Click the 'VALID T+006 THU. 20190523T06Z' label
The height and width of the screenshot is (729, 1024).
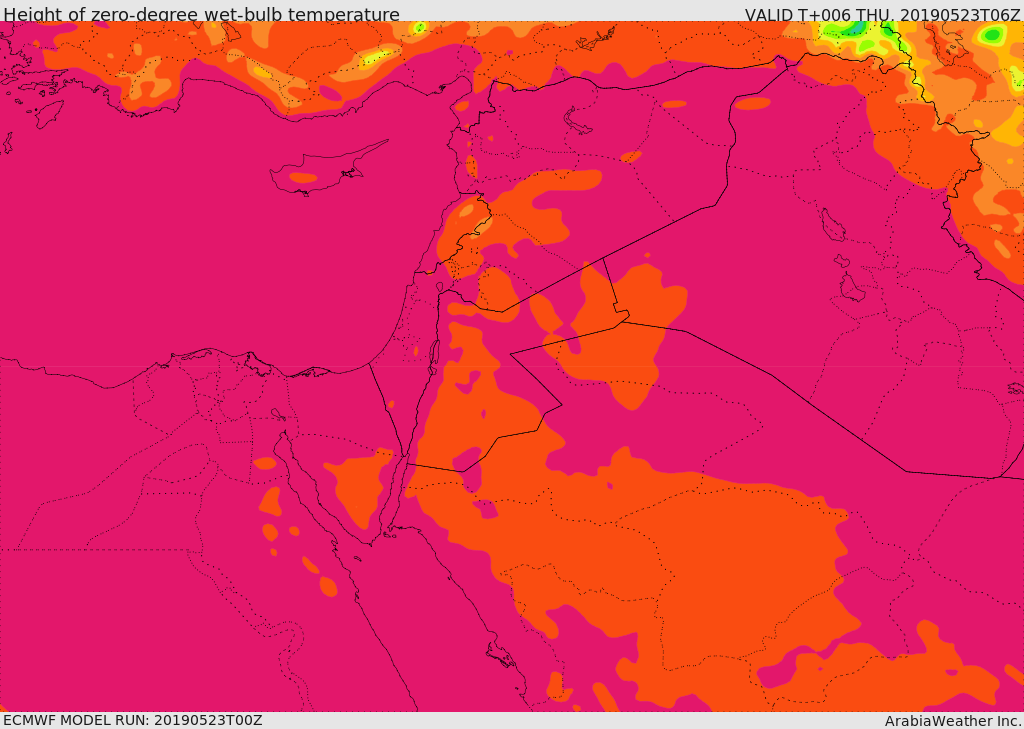point(884,14)
